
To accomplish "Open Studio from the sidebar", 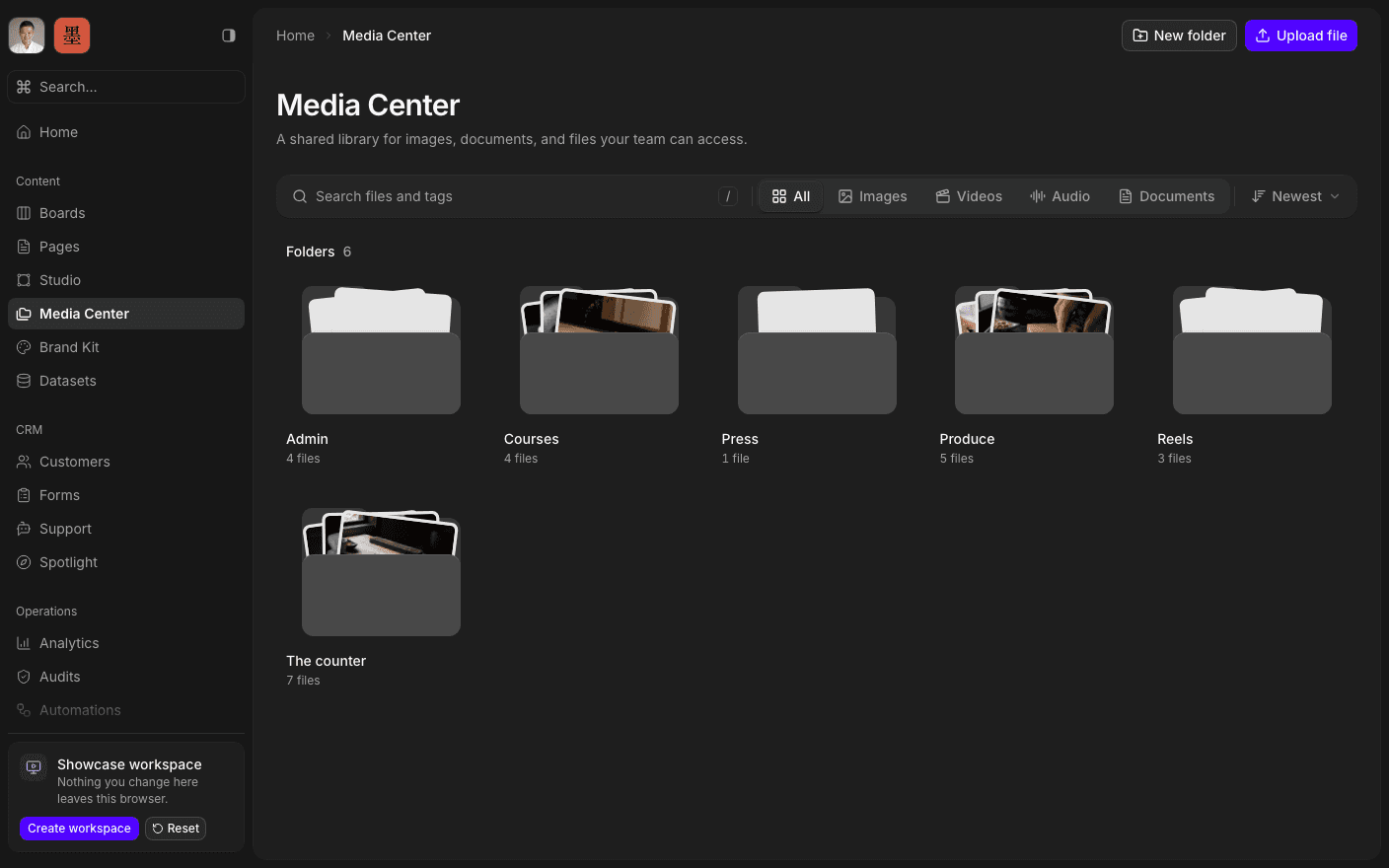I will coord(126,280).
